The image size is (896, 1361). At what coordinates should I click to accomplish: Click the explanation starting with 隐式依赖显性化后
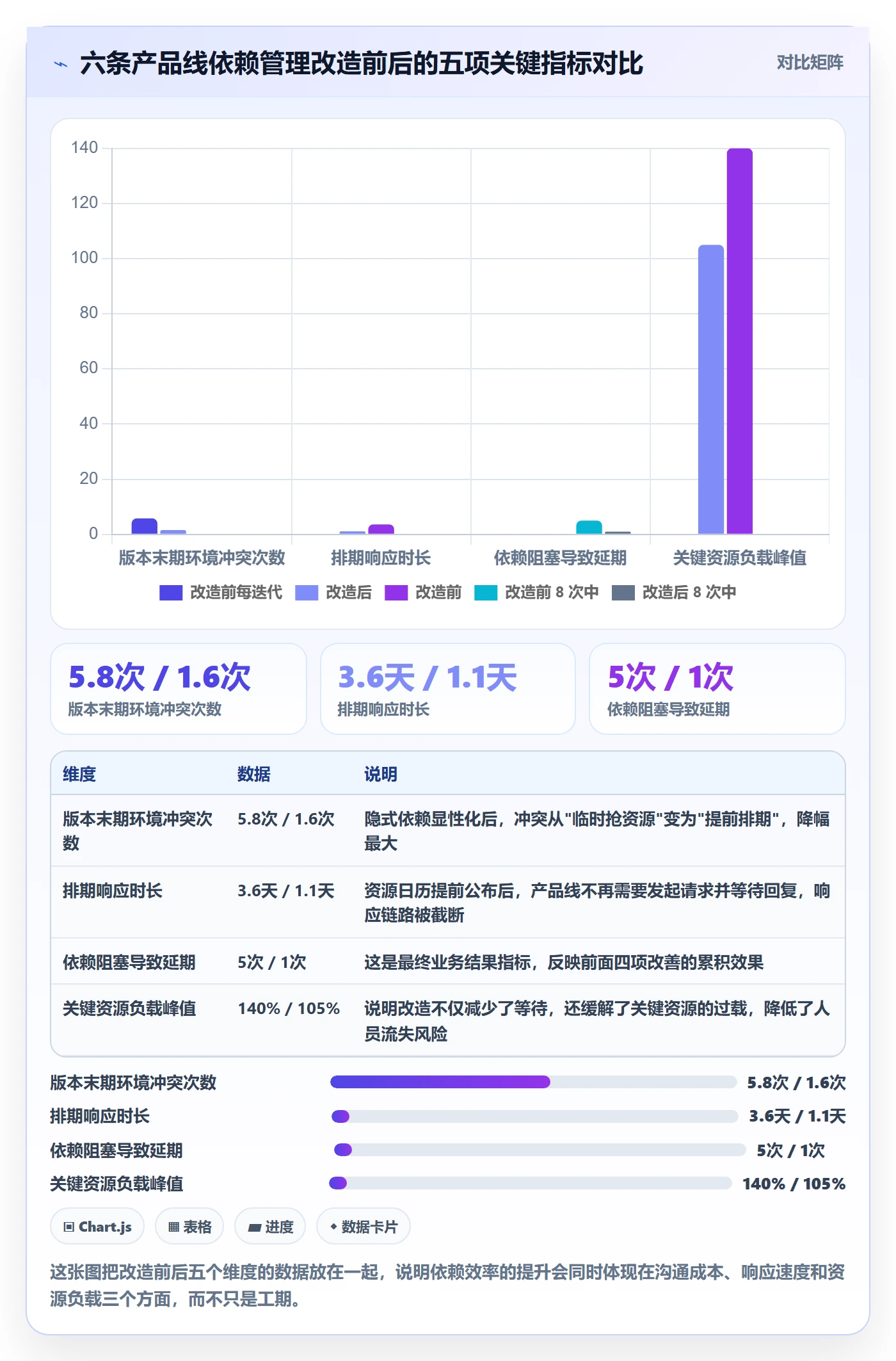click(596, 831)
